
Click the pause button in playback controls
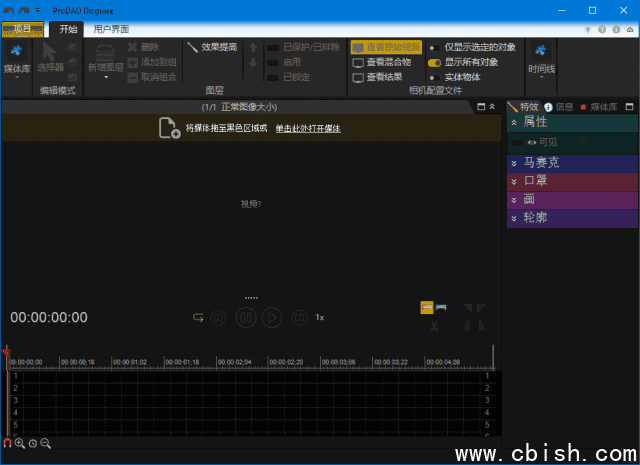point(245,318)
